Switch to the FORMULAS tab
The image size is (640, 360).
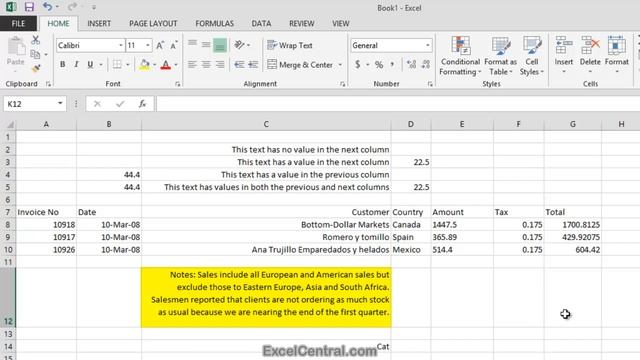point(214,24)
